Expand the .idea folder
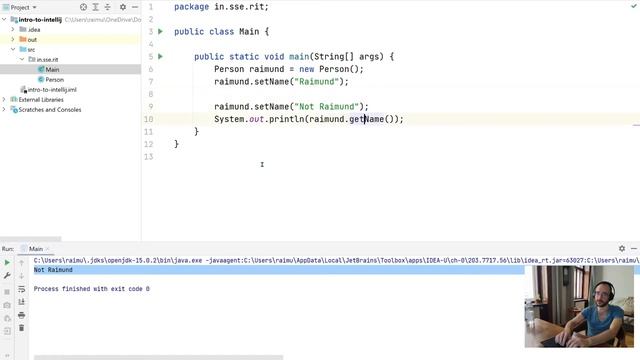The height and width of the screenshot is (360, 640). pos(13,29)
